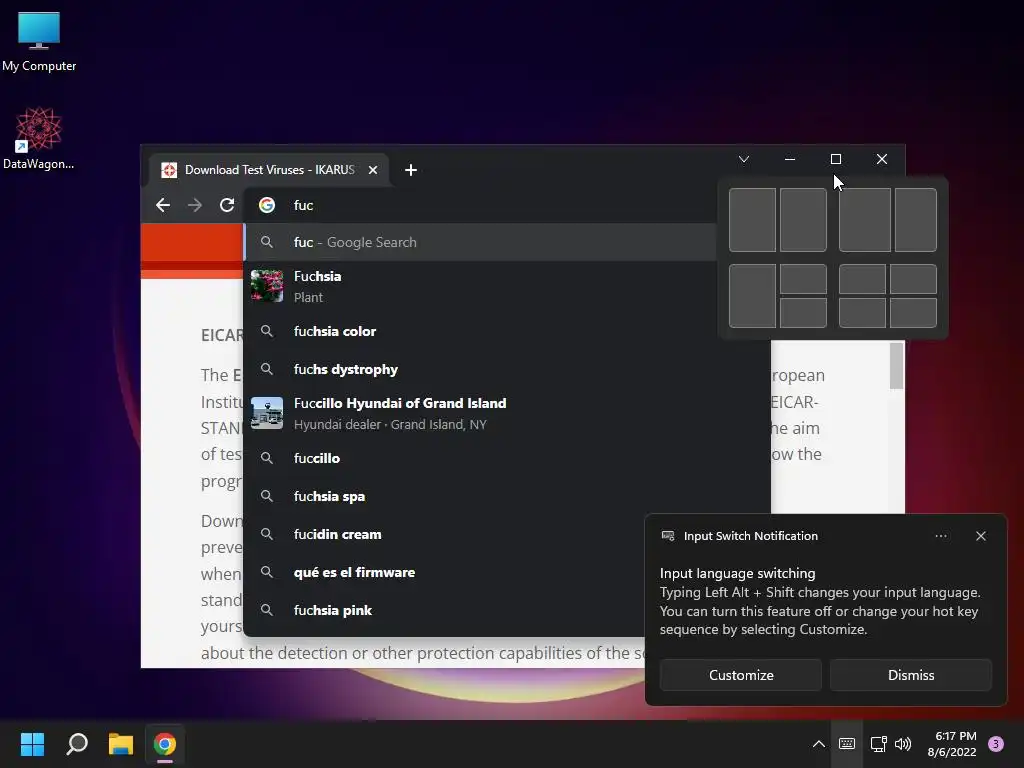Snap to tall left zone of three-zone layout
Screen dimensions: 1024x768
[752, 296]
